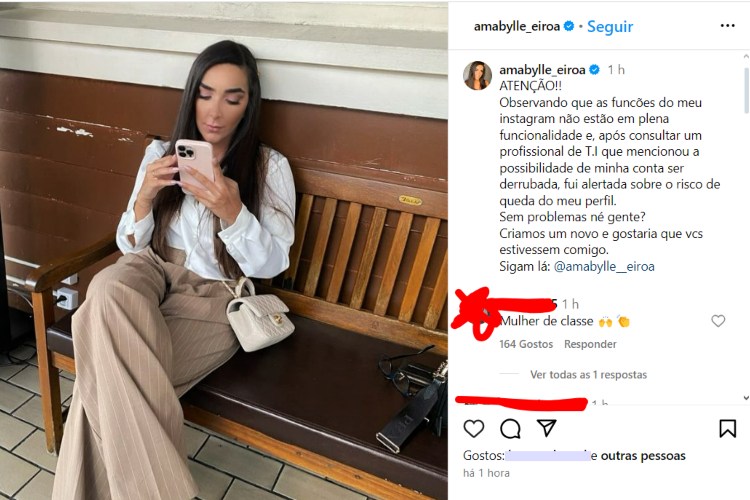Click the comments scrollbar thumb
This screenshot has width=750, height=500.
(746, 90)
